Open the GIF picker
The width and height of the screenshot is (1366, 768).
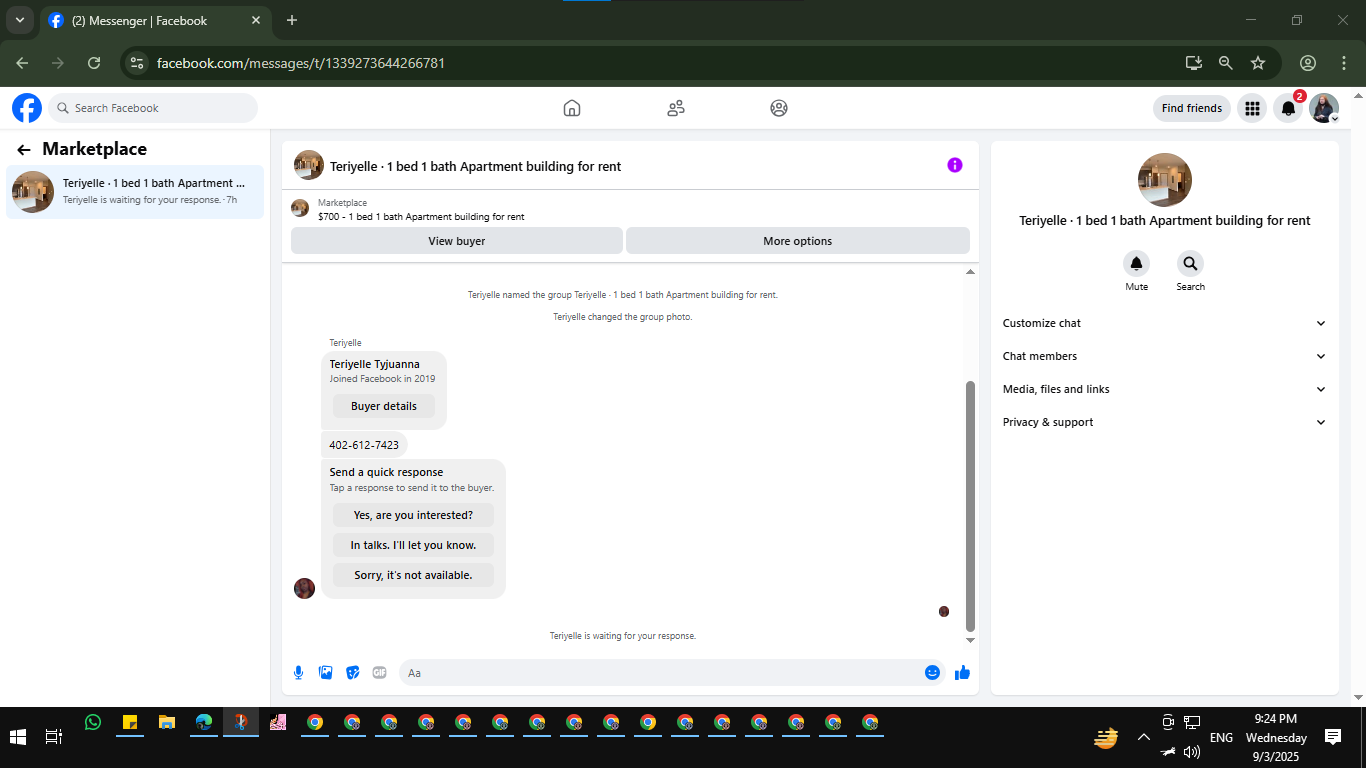pyautogui.click(x=379, y=673)
